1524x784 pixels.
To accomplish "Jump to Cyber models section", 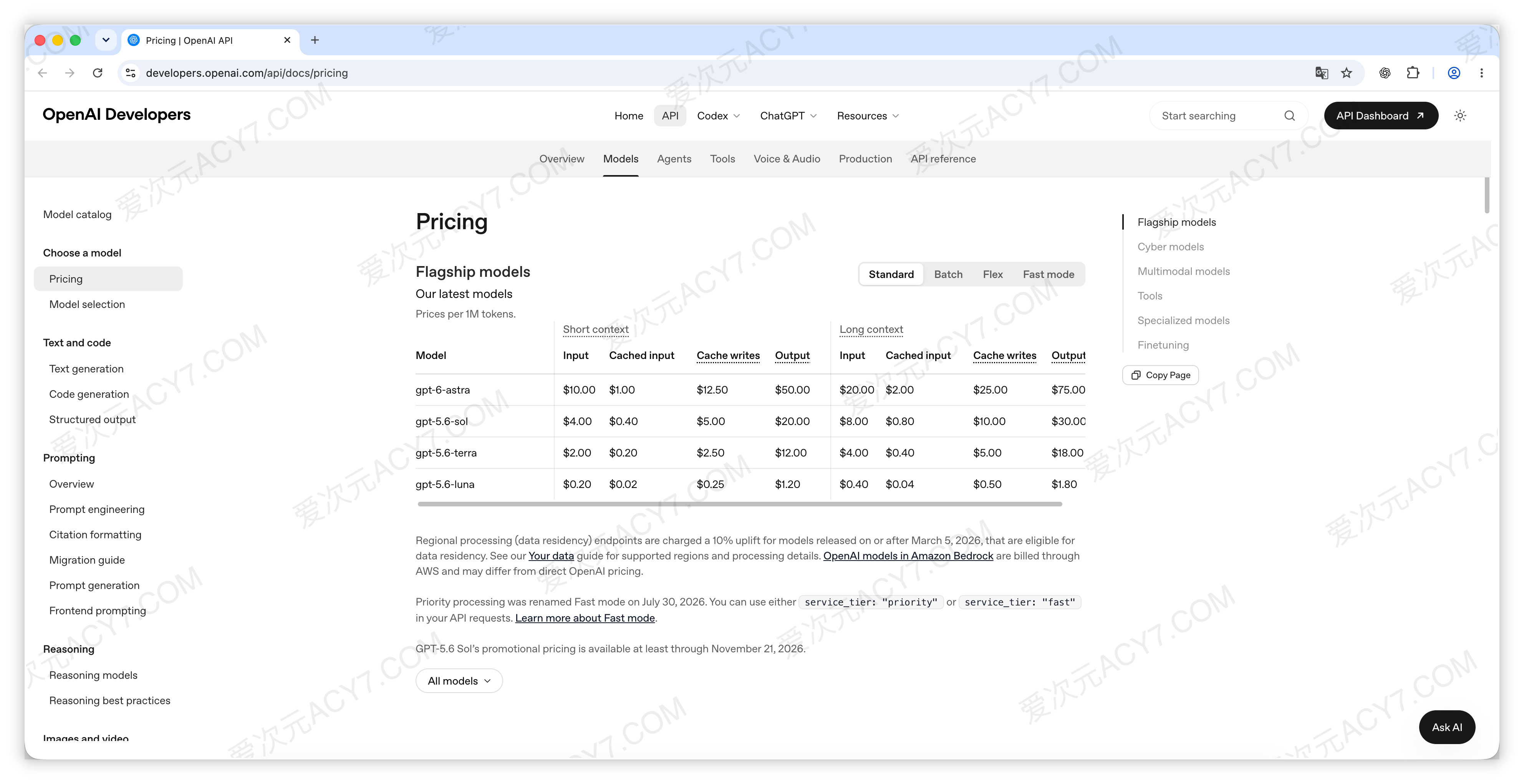I will point(1170,247).
